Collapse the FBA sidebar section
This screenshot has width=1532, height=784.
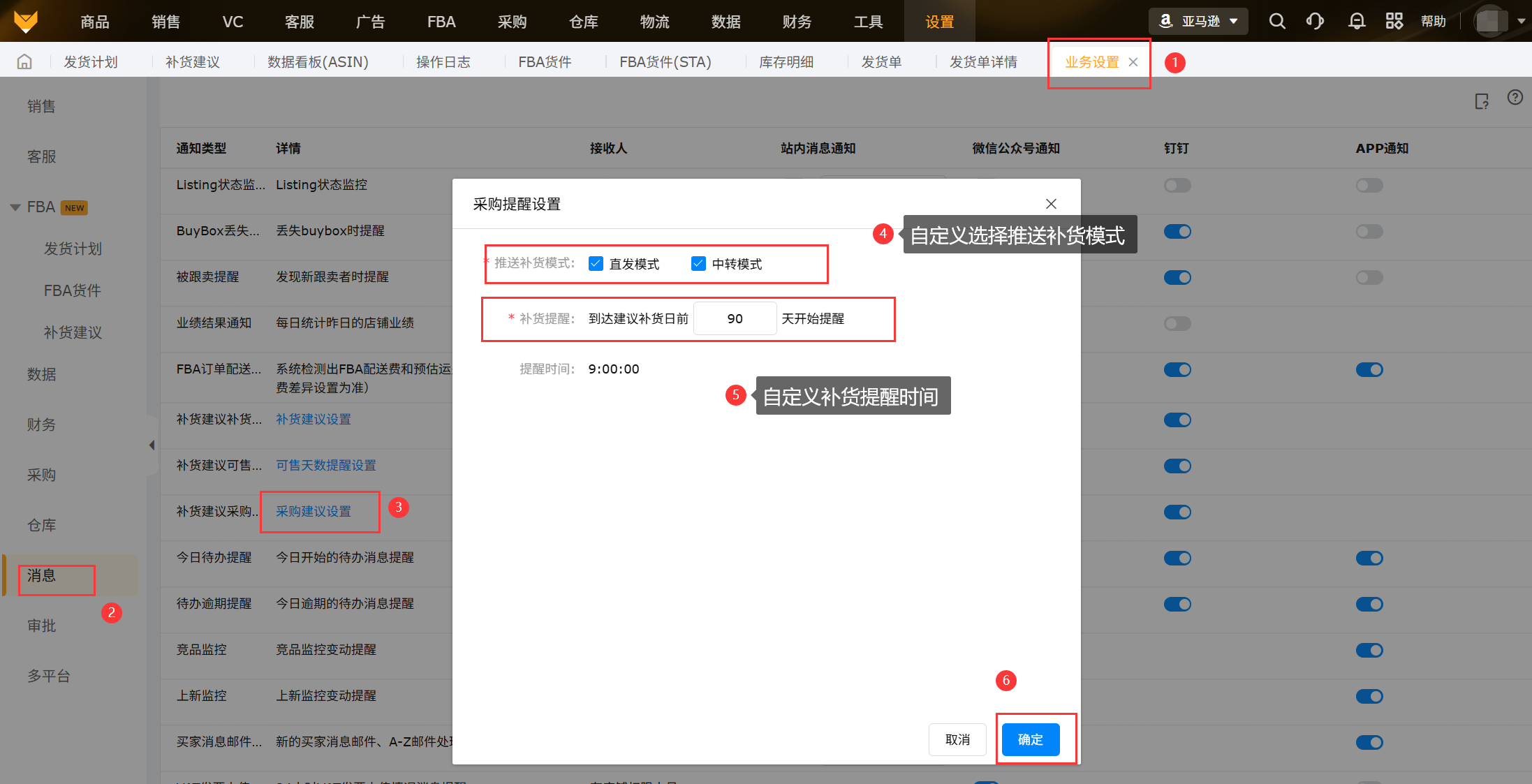15,207
